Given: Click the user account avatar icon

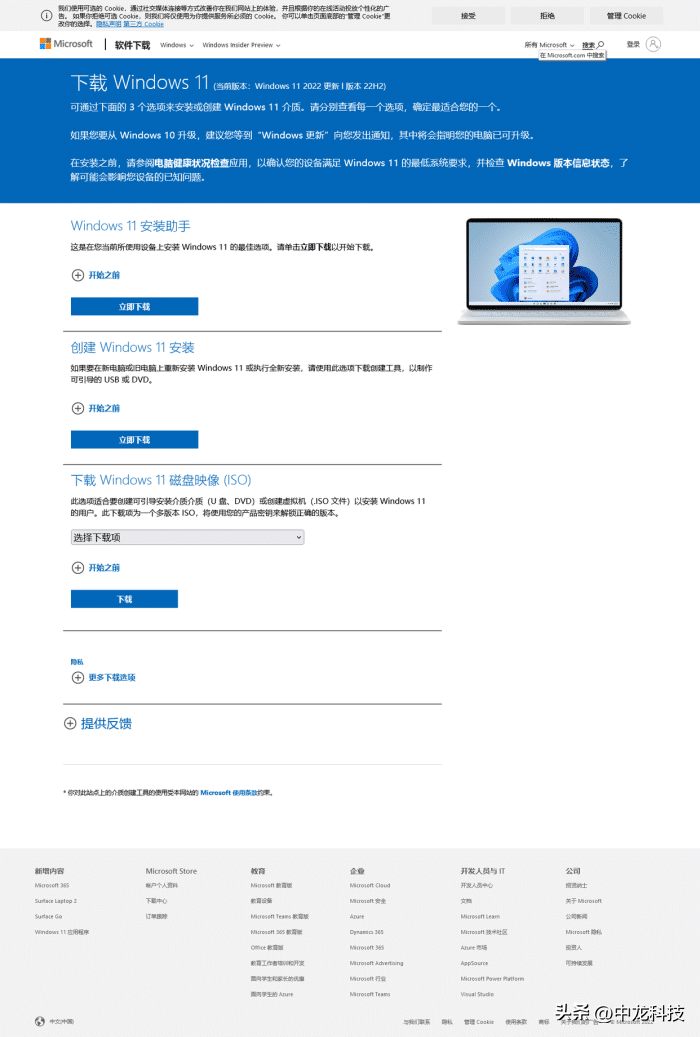Looking at the screenshot, I should (653, 44).
